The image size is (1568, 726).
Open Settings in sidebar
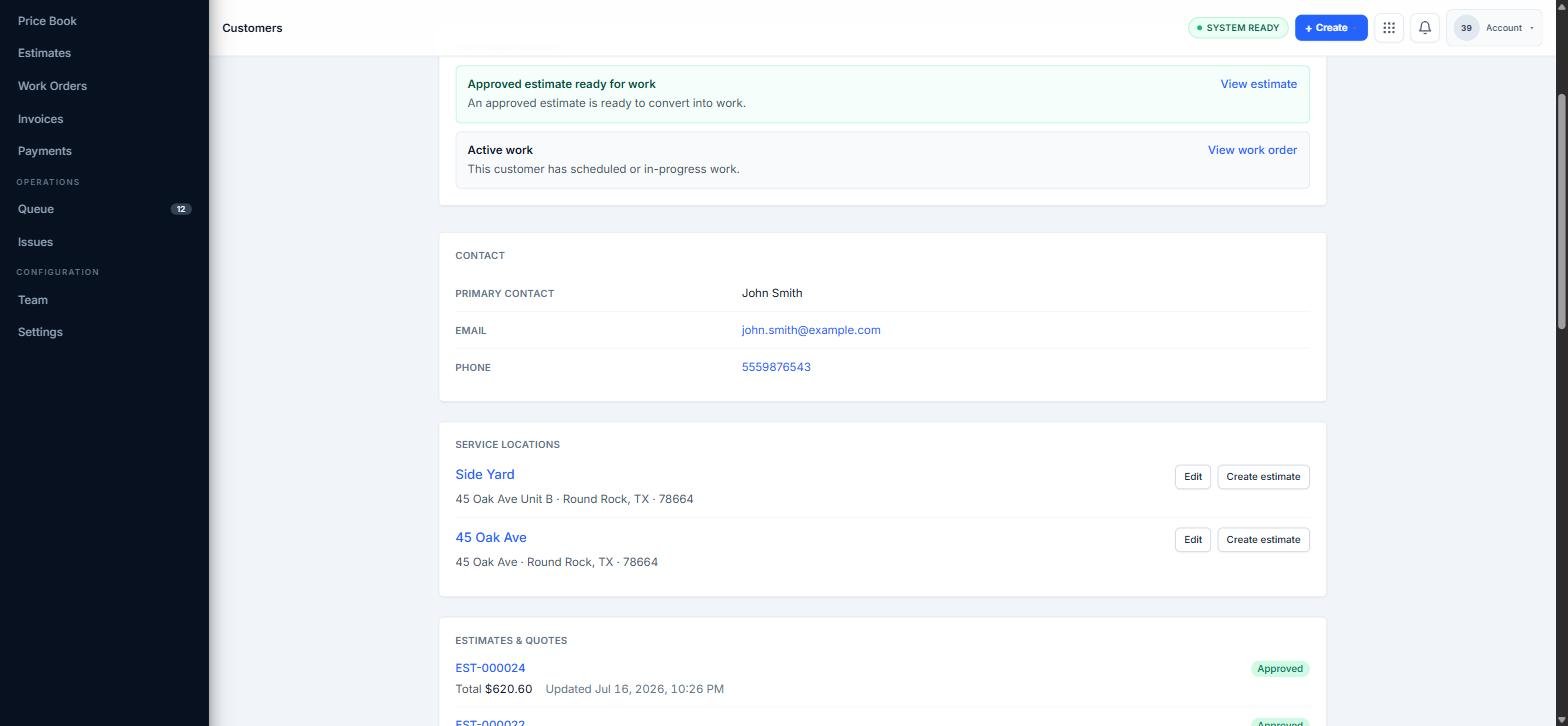pyautogui.click(x=40, y=332)
